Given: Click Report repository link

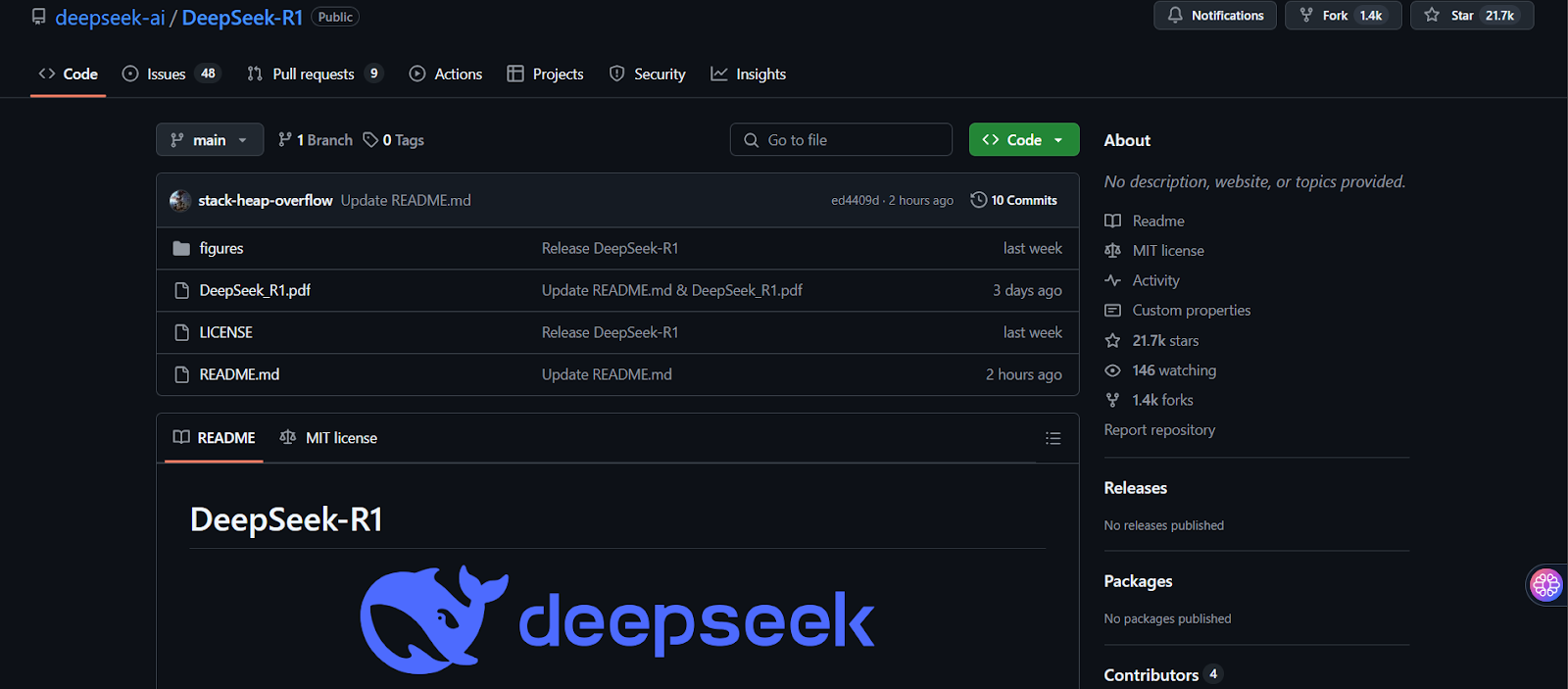Looking at the screenshot, I should [1159, 430].
